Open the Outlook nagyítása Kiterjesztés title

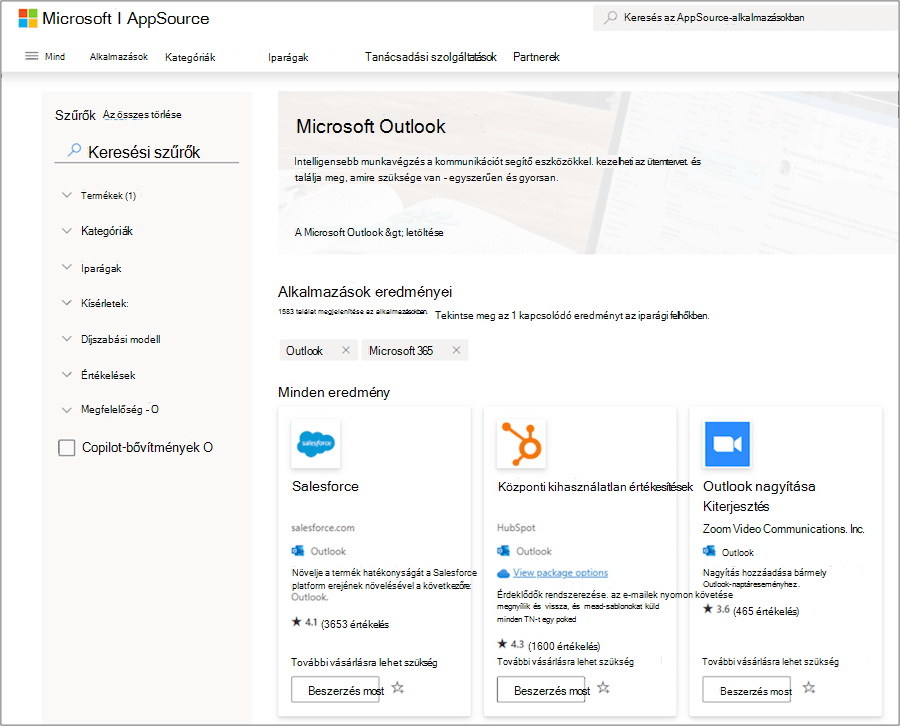click(x=759, y=496)
